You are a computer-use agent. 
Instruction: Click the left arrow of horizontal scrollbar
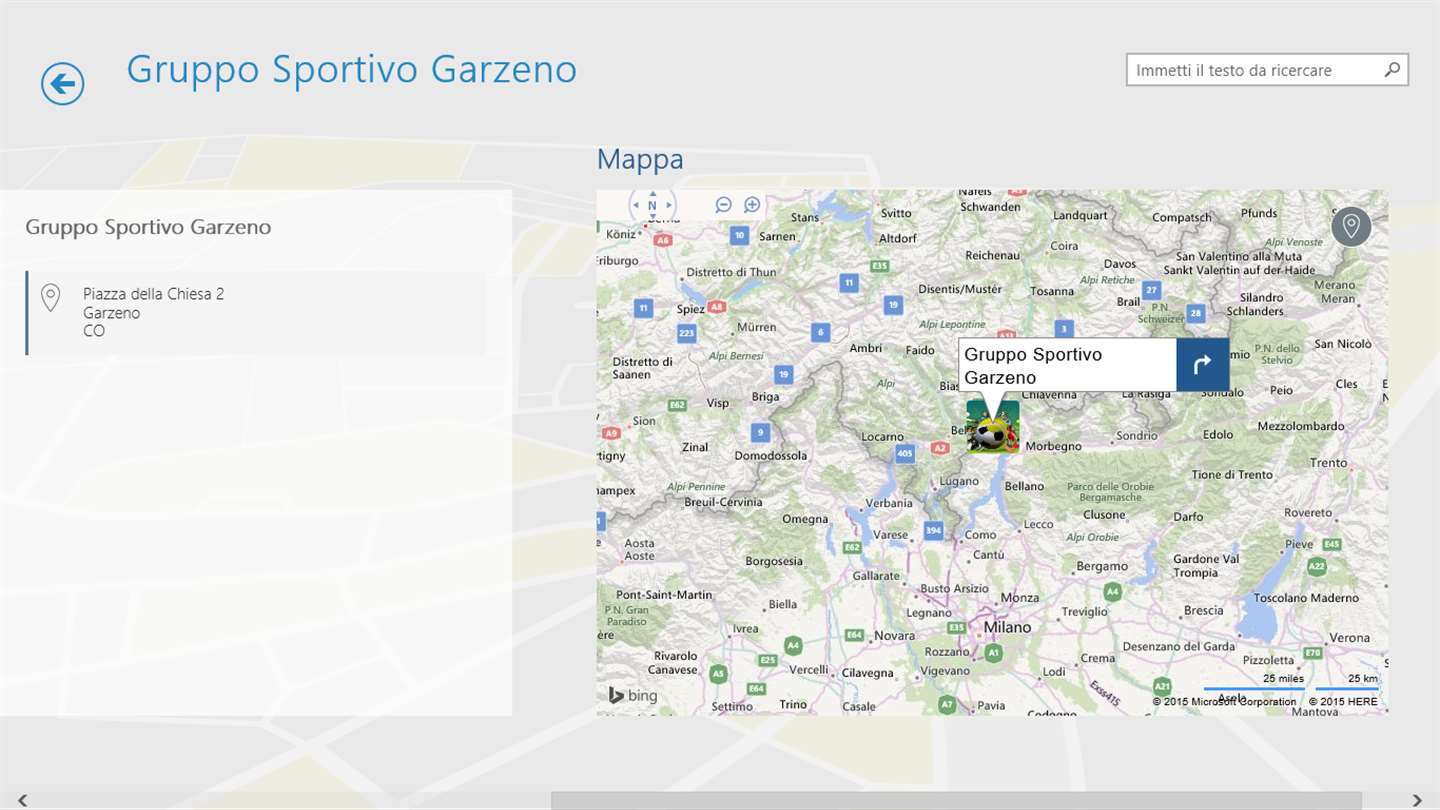pos(22,801)
